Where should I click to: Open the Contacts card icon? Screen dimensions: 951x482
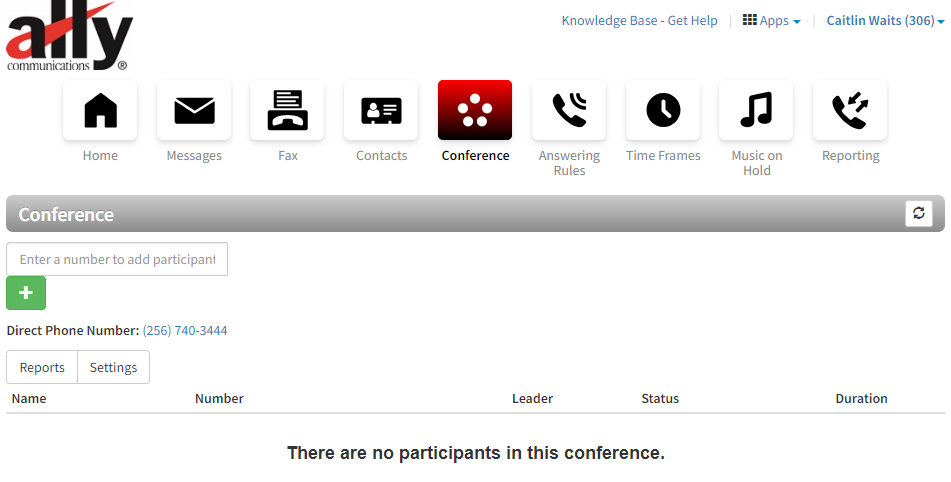pos(381,110)
